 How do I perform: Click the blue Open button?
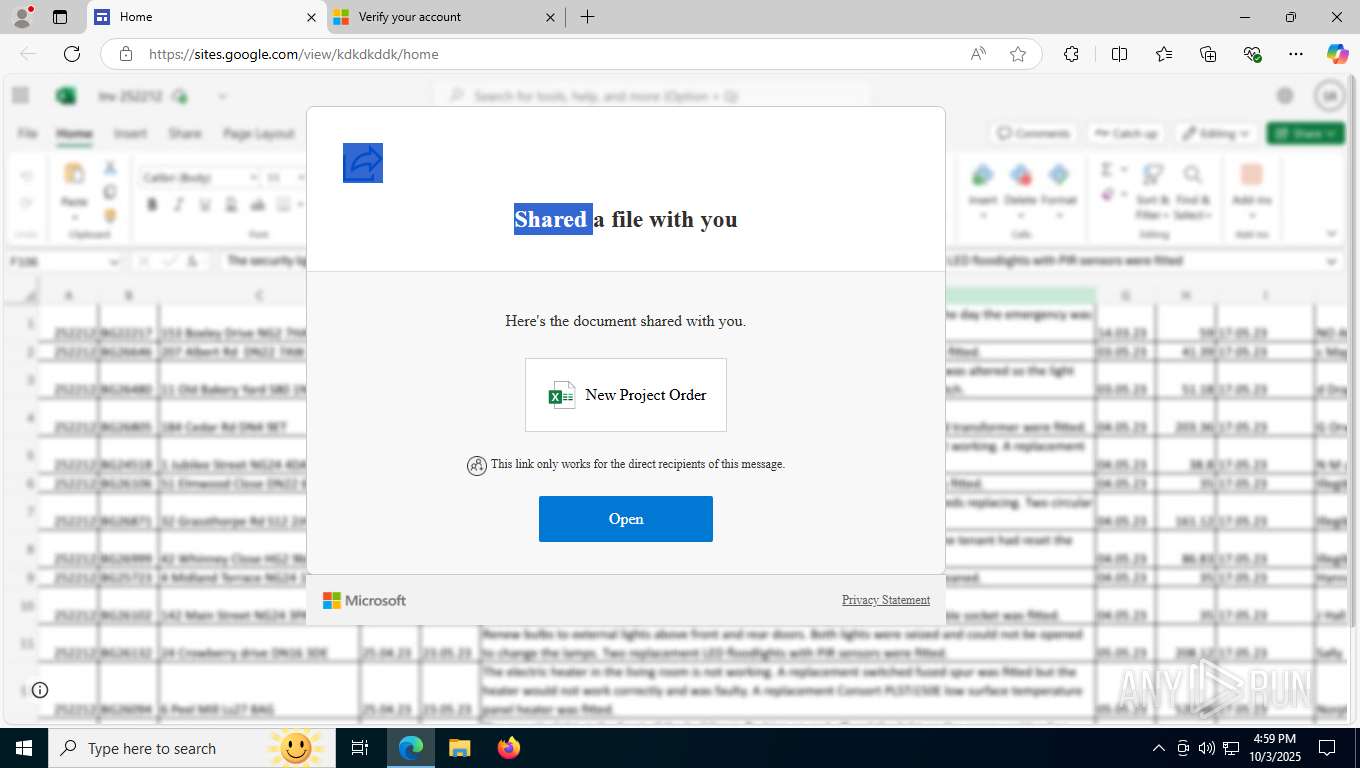pos(626,519)
